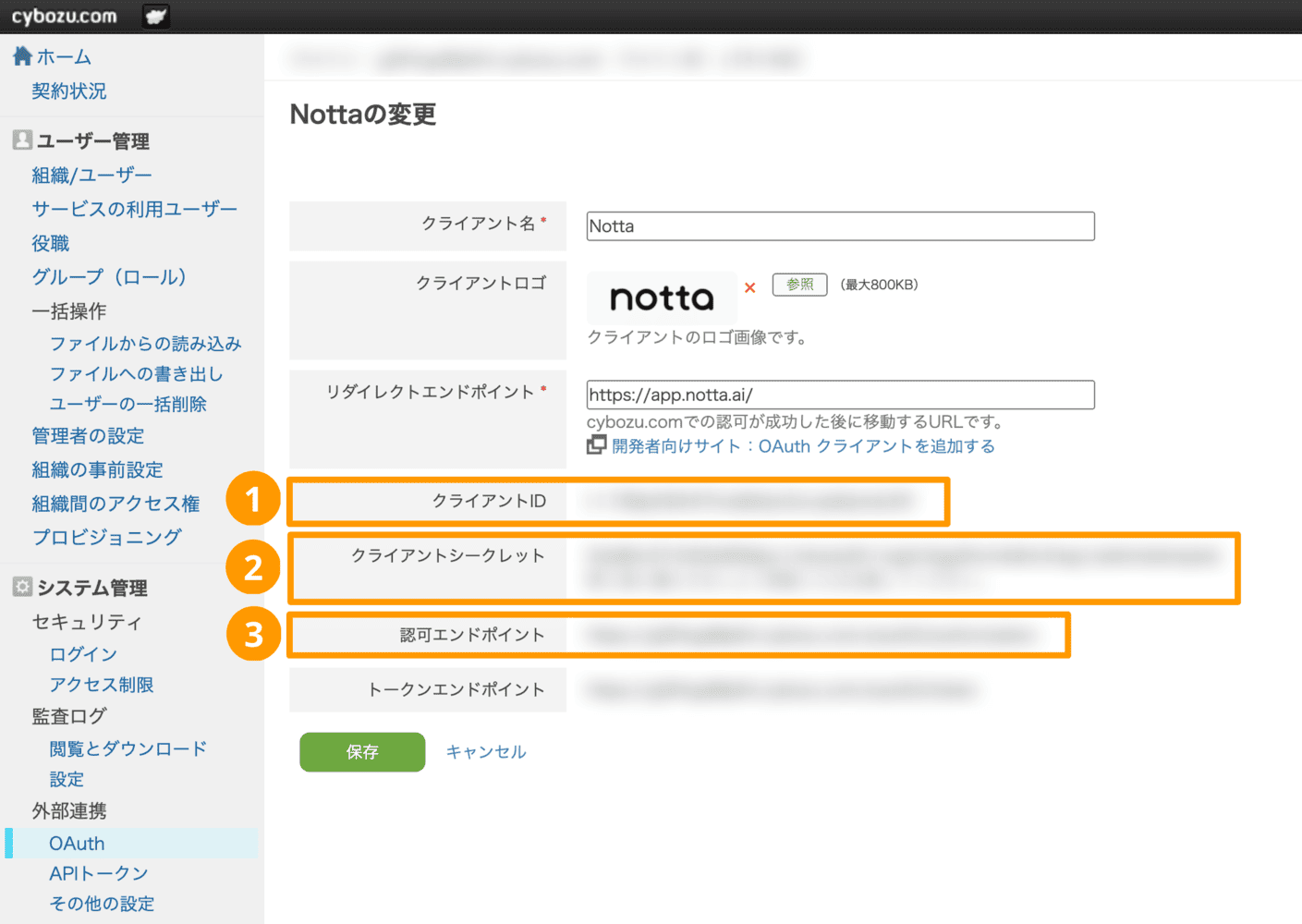Open 組織間のアクセス権

point(116,504)
